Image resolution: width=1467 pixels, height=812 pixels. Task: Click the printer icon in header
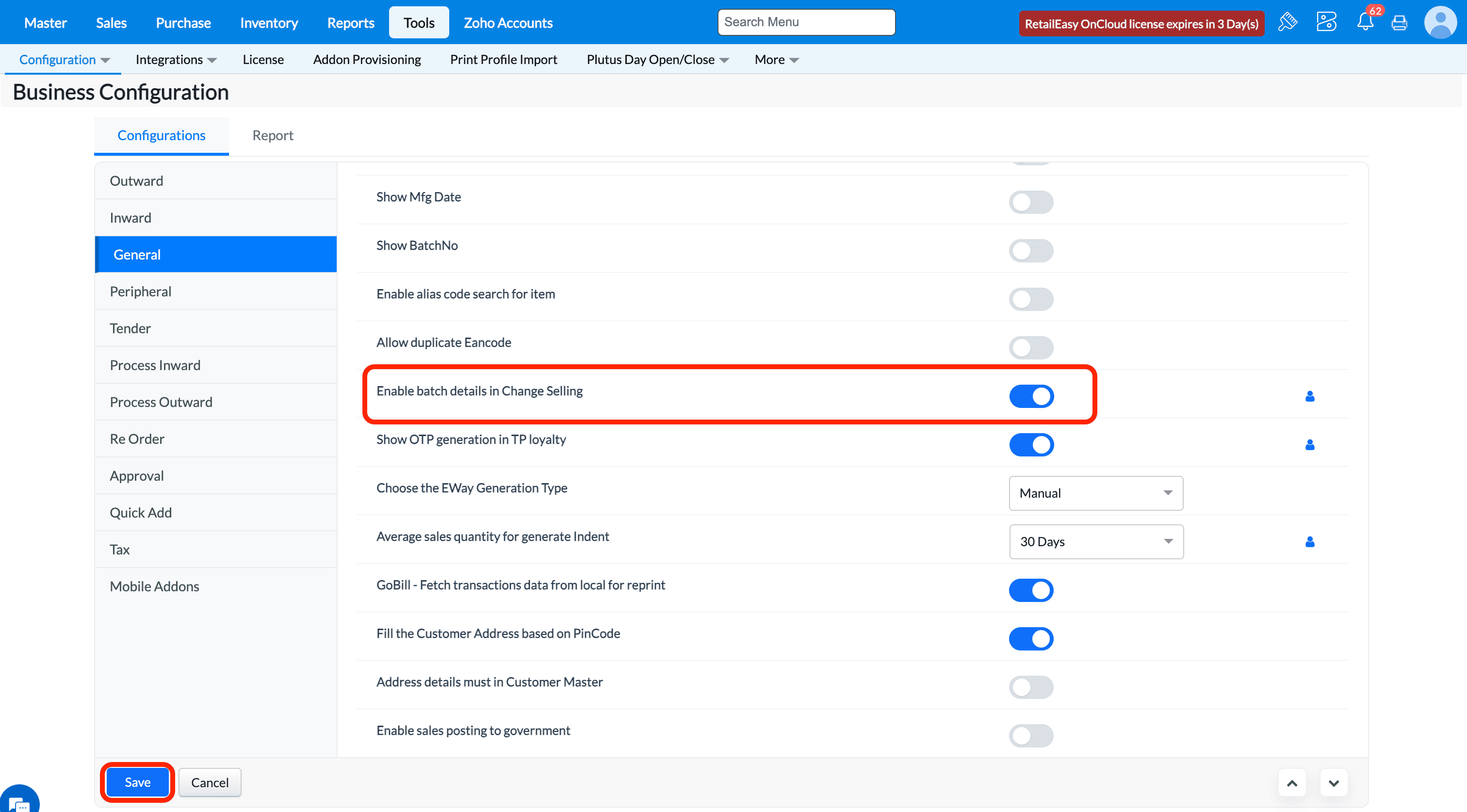point(1399,23)
